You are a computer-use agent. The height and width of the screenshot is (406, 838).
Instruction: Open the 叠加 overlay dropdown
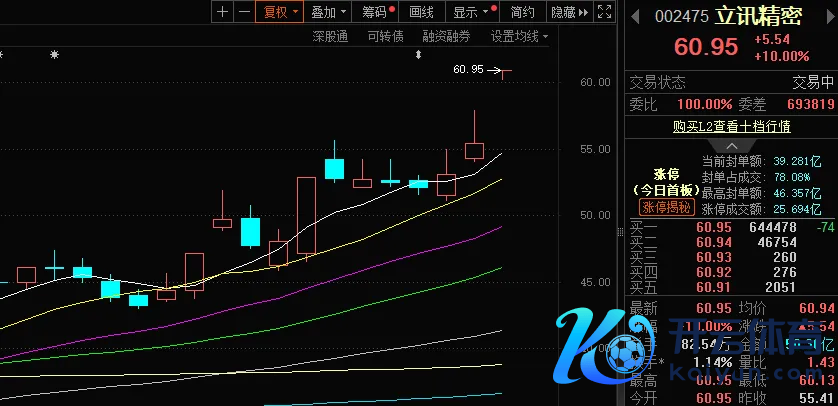pos(329,12)
